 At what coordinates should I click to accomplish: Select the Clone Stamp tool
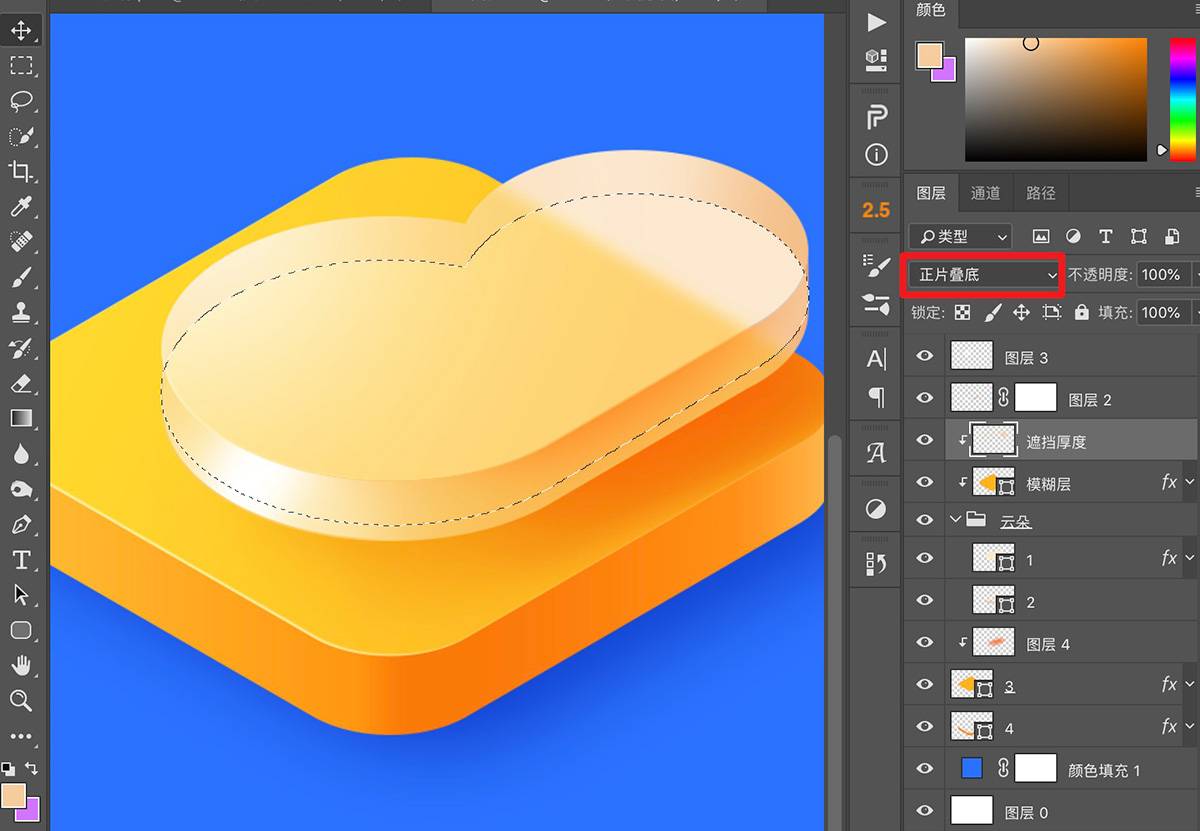pyautogui.click(x=21, y=312)
